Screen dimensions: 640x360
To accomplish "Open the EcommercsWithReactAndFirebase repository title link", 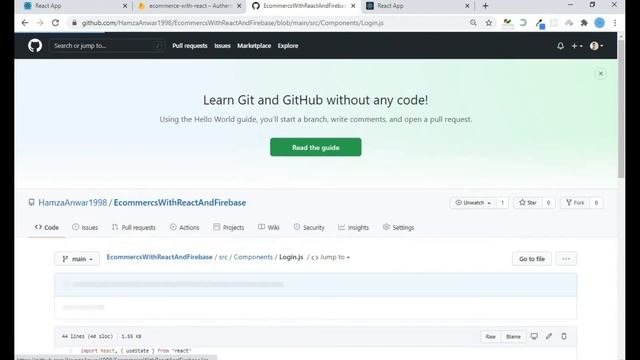I will 180,203.
